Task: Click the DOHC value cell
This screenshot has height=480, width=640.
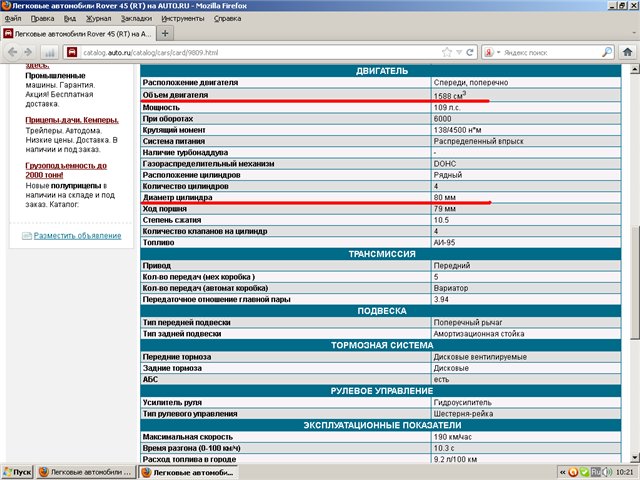Action: pos(526,164)
